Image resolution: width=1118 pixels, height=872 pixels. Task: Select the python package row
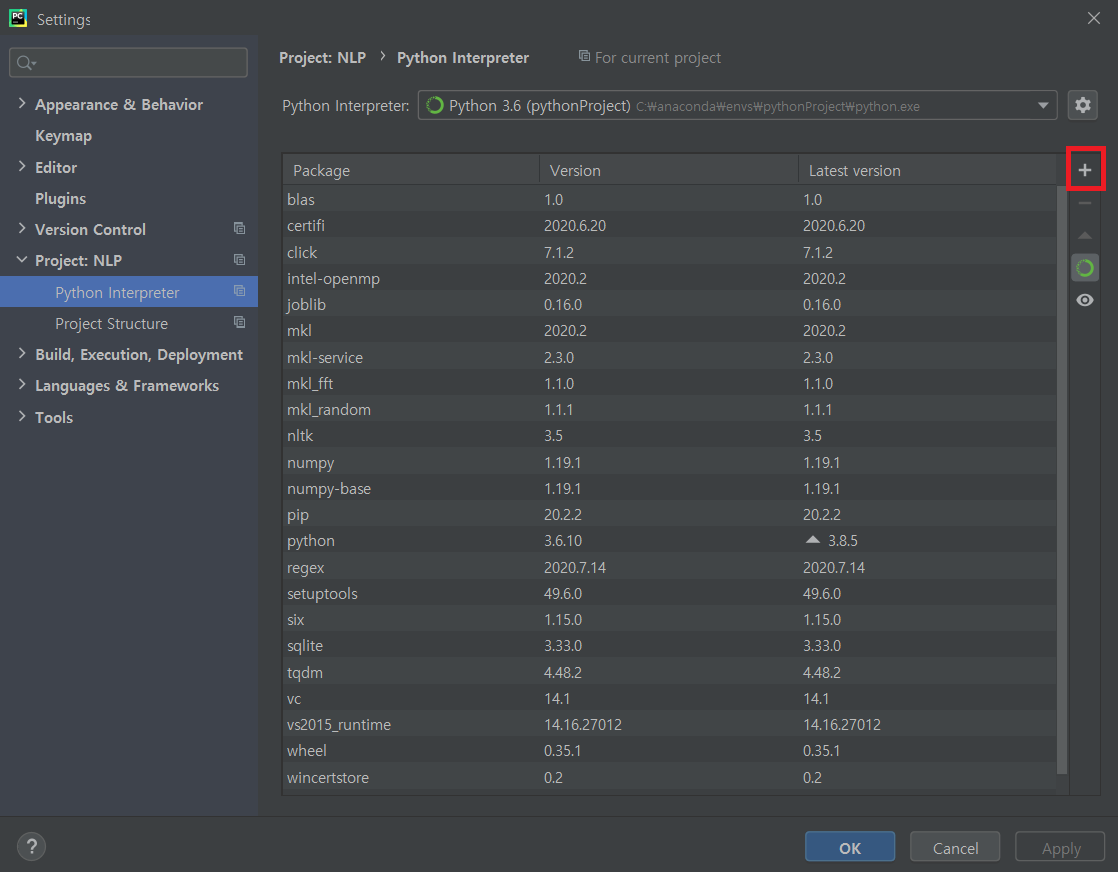670,540
